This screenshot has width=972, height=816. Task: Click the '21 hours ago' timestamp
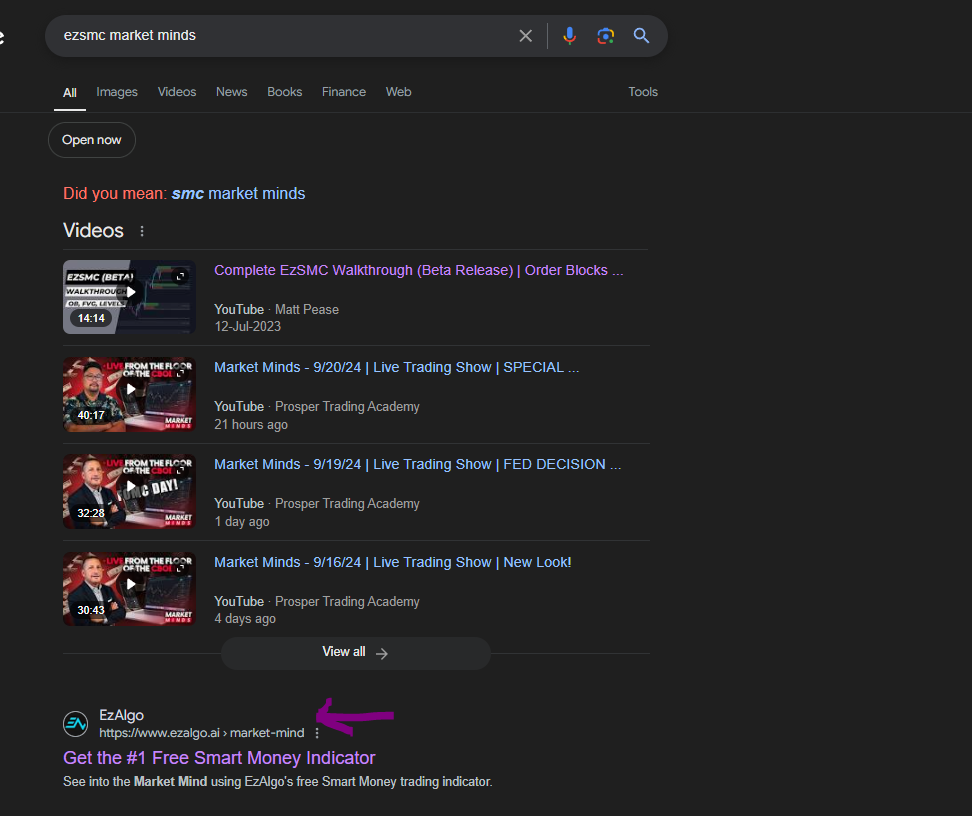pyautogui.click(x=251, y=425)
